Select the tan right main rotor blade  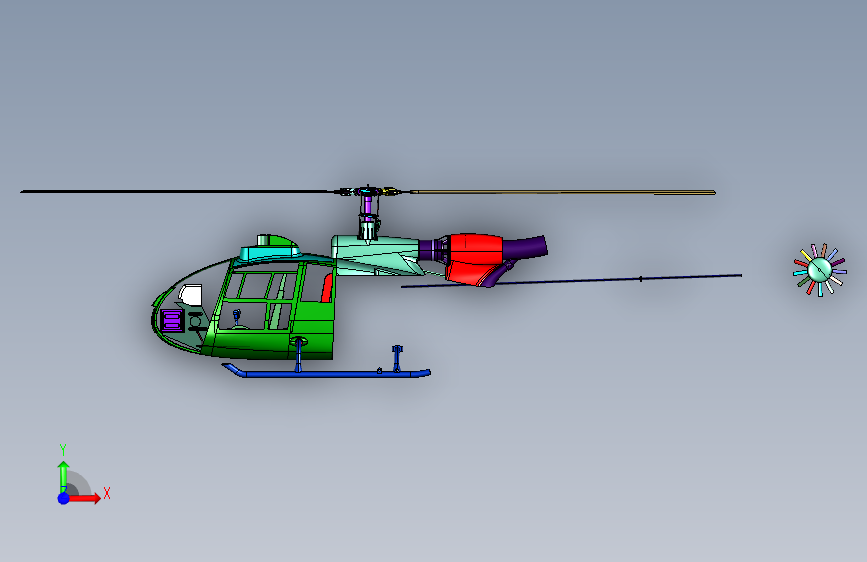point(562,192)
